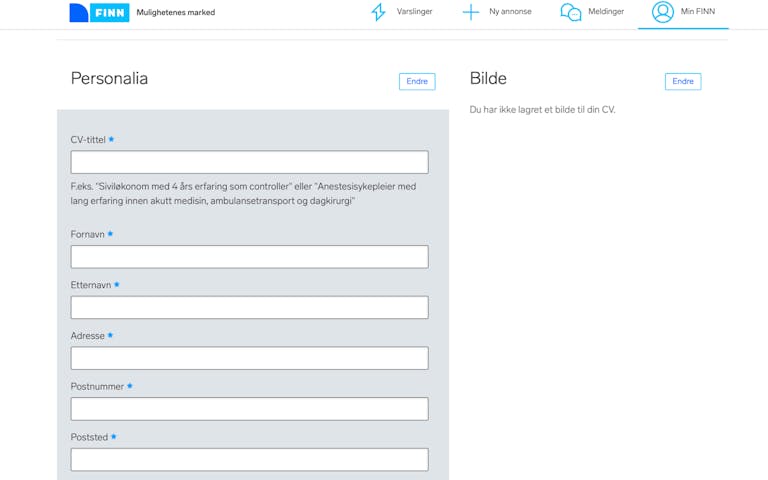Click the FINN logo

click(x=99, y=13)
